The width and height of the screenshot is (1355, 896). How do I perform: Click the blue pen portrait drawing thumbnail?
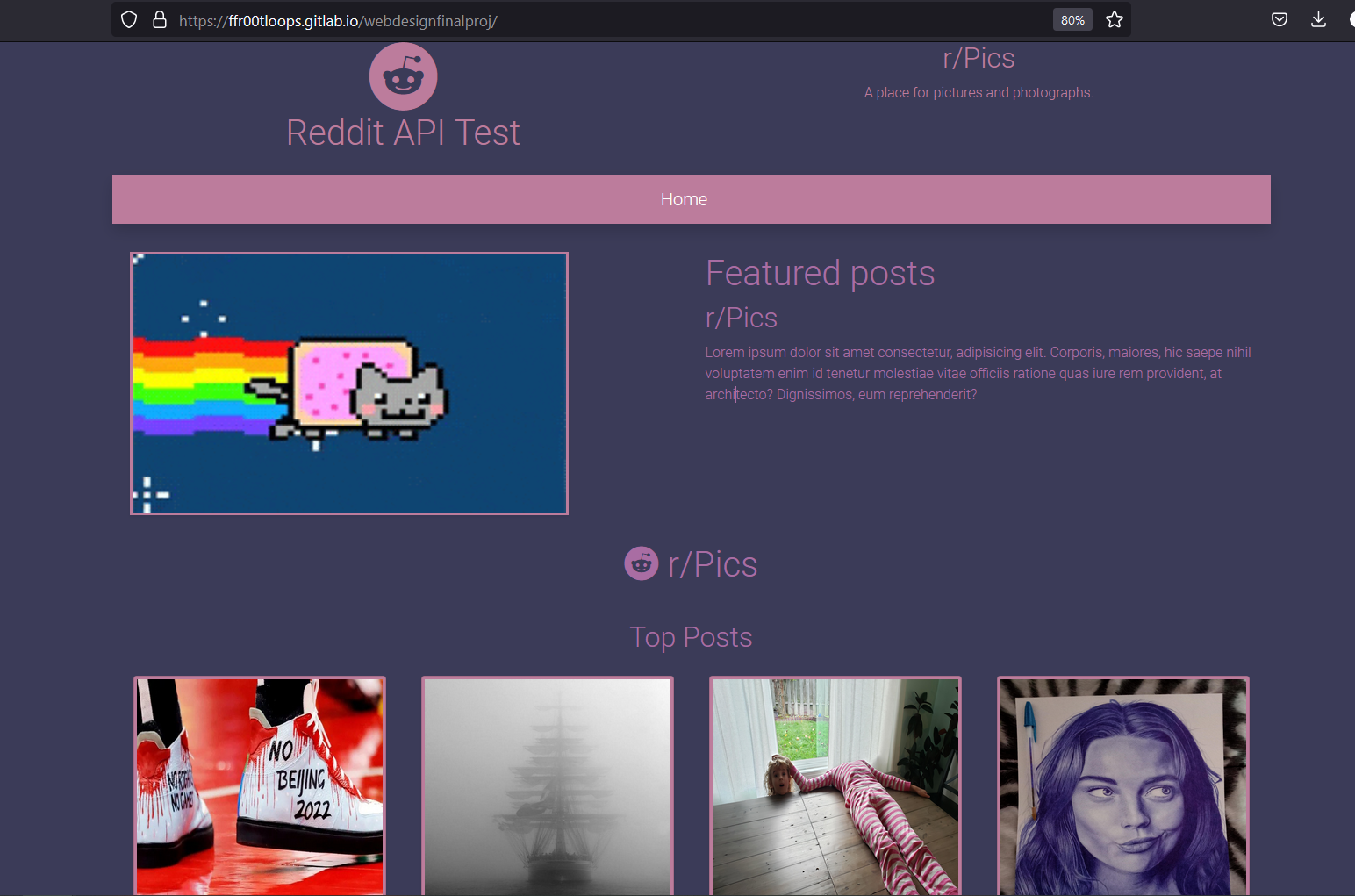point(1122,785)
